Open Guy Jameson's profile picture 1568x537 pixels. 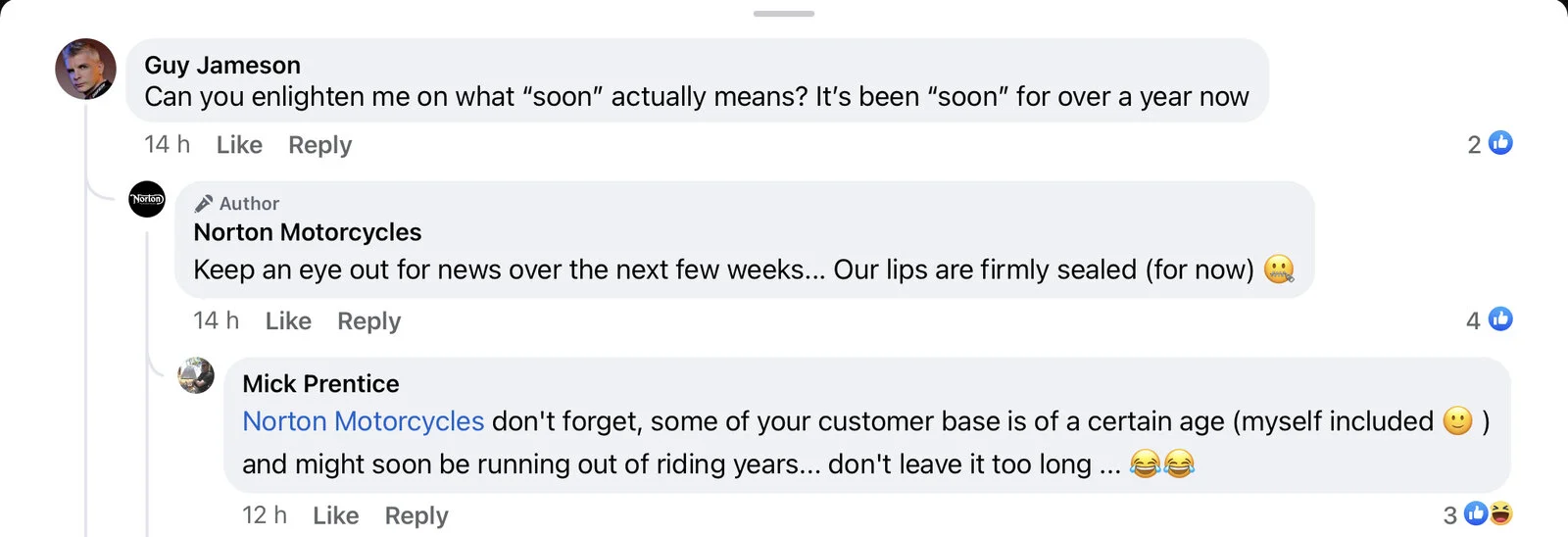click(x=85, y=70)
